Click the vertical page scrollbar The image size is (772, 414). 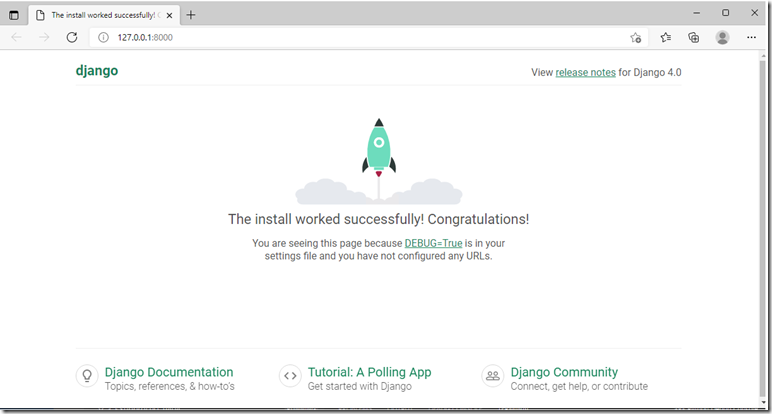point(763,229)
